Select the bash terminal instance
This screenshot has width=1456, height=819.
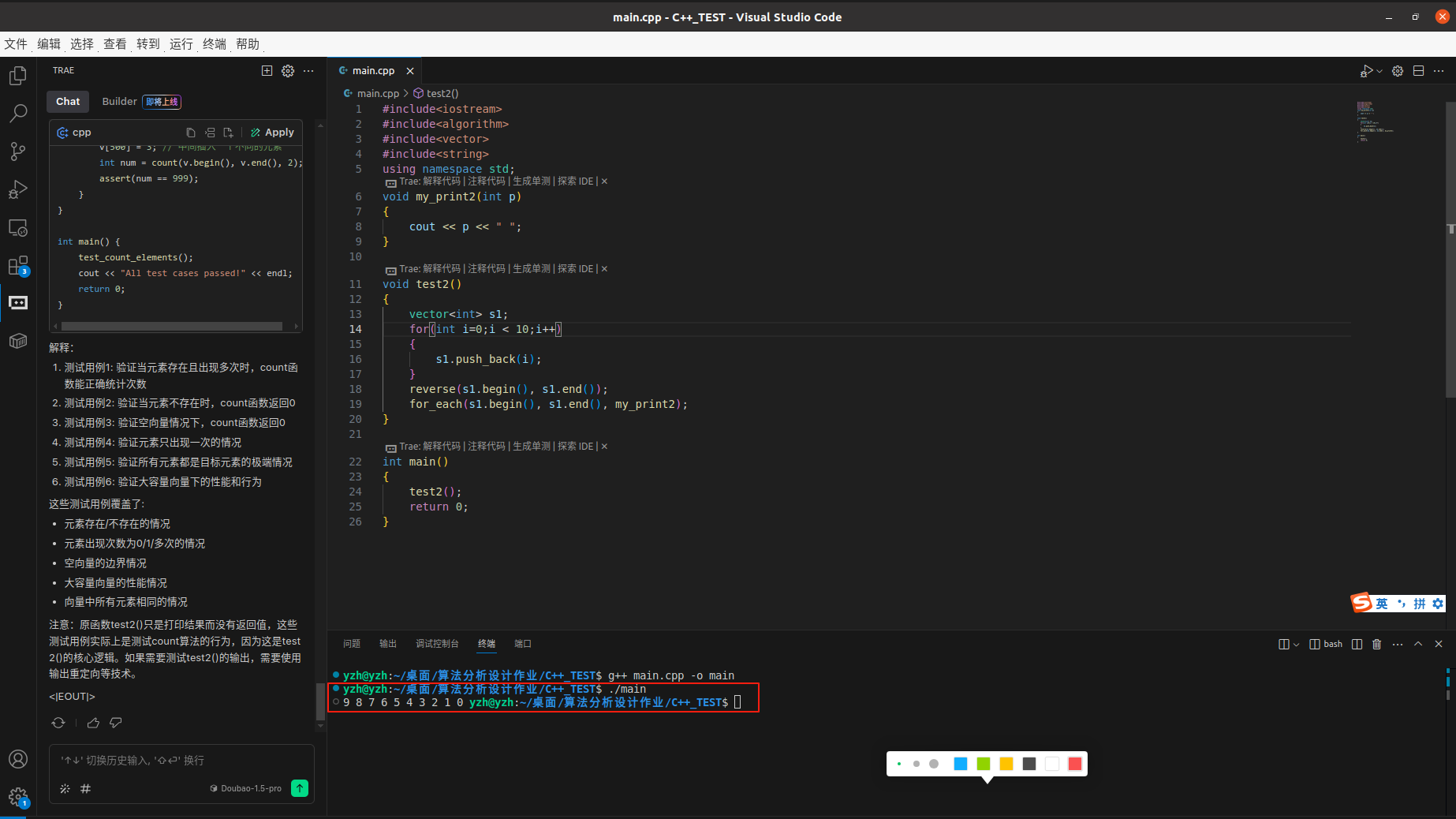tap(1326, 645)
